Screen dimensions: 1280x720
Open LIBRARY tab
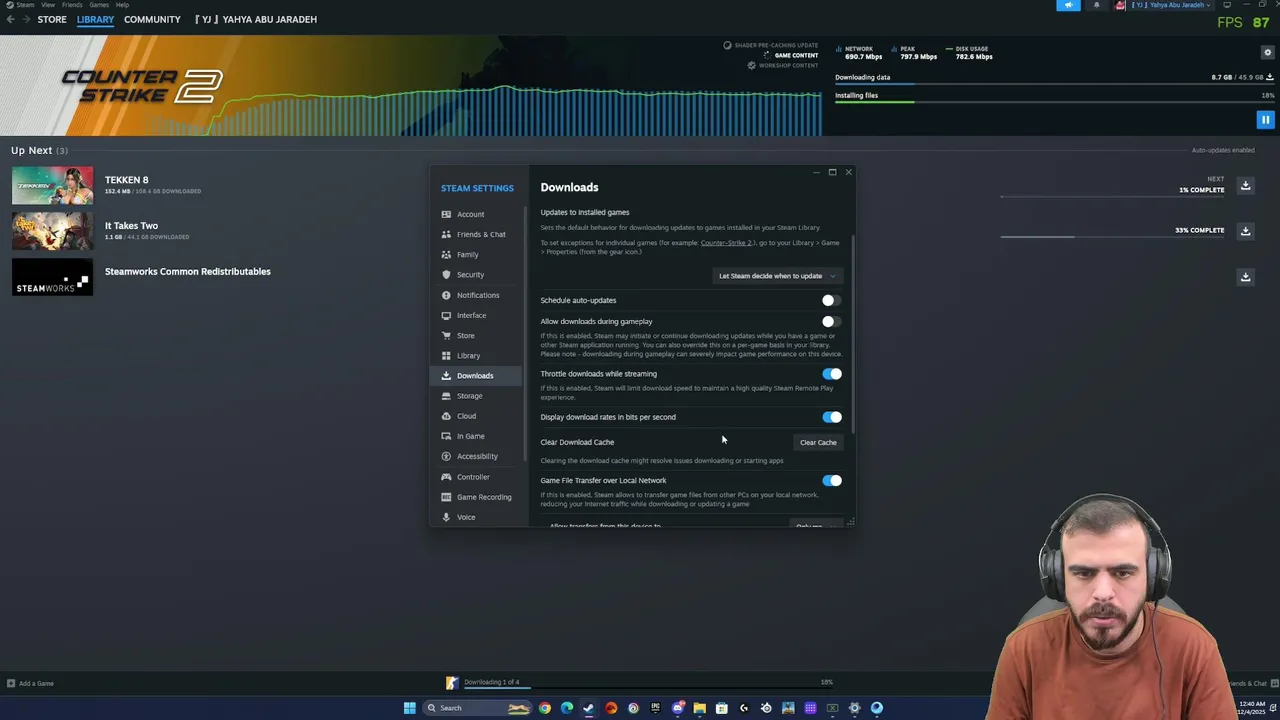pyautogui.click(x=95, y=19)
